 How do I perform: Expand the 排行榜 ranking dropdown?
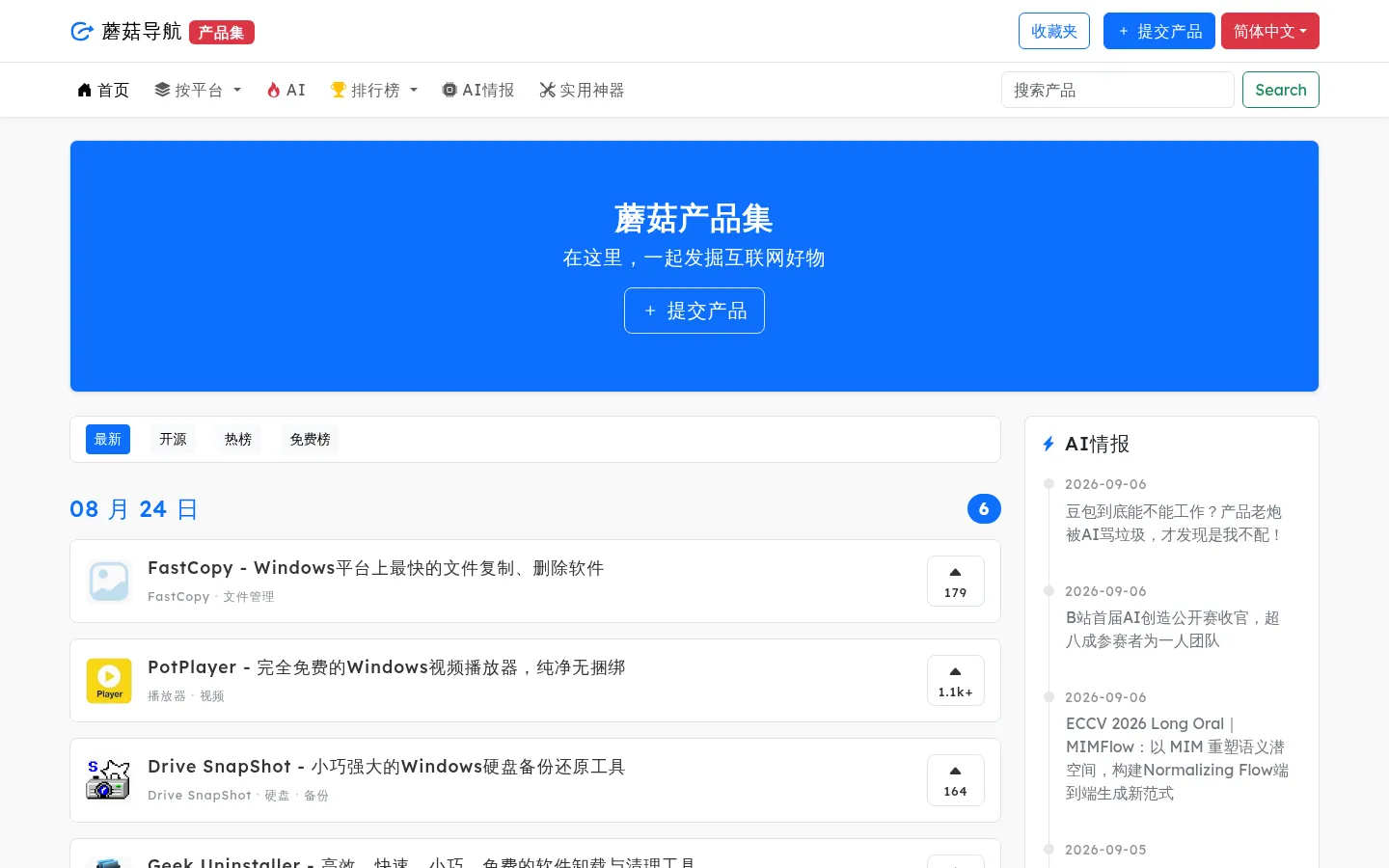pos(374,90)
